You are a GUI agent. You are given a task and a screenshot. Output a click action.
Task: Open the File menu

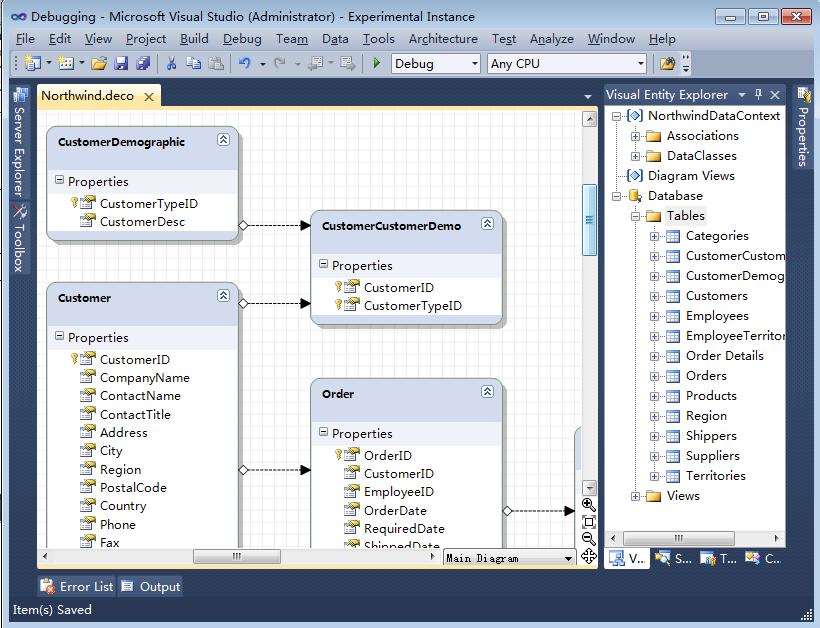pos(25,39)
